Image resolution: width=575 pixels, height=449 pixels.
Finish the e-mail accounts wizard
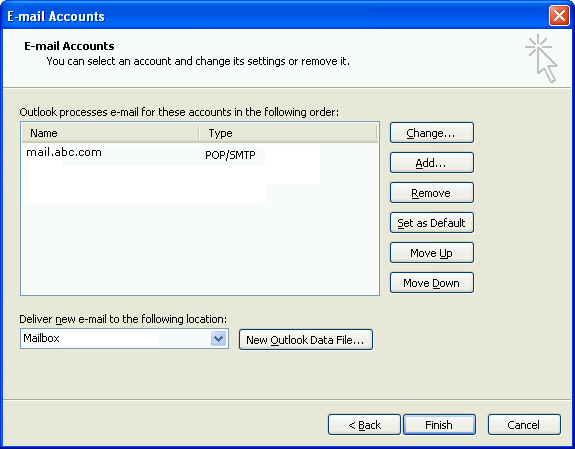[x=439, y=425]
